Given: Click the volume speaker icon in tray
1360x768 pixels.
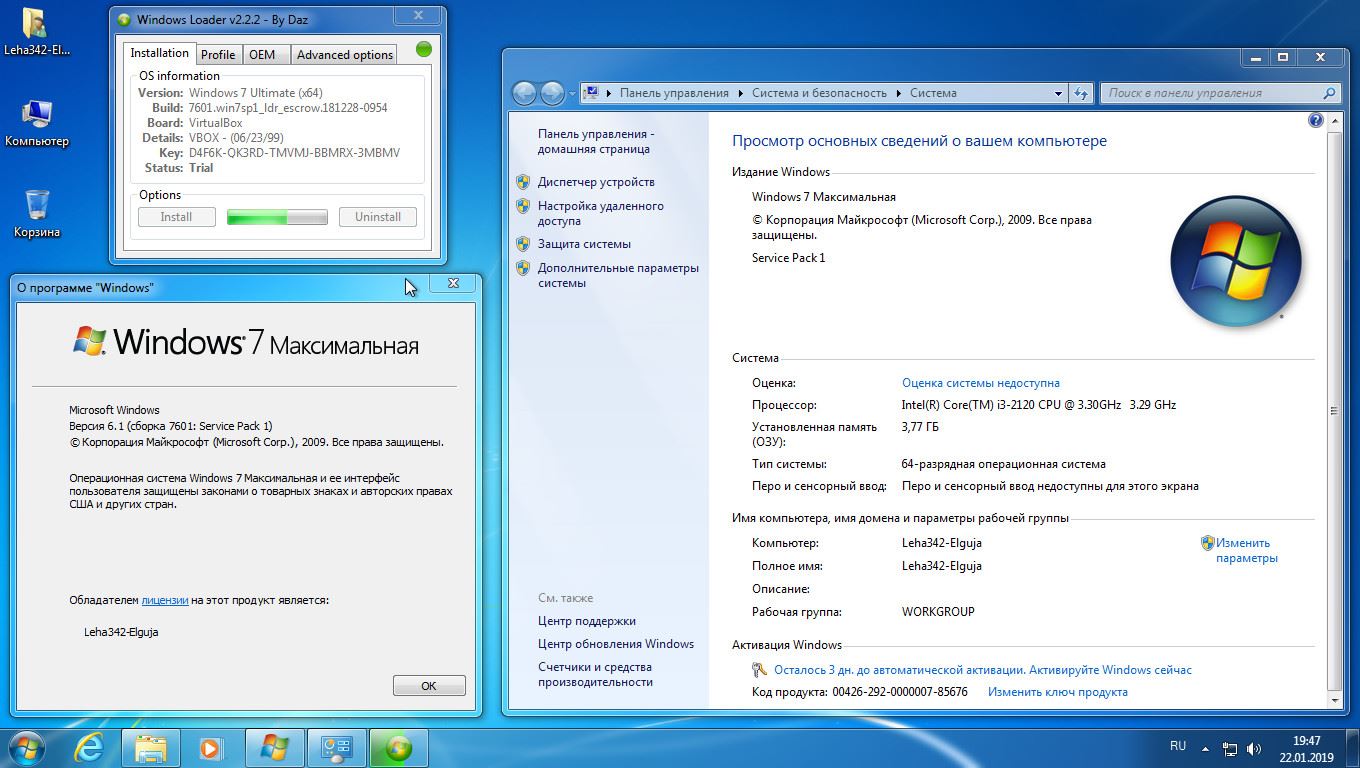Looking at the screenshot, I should click(1254, 748).
